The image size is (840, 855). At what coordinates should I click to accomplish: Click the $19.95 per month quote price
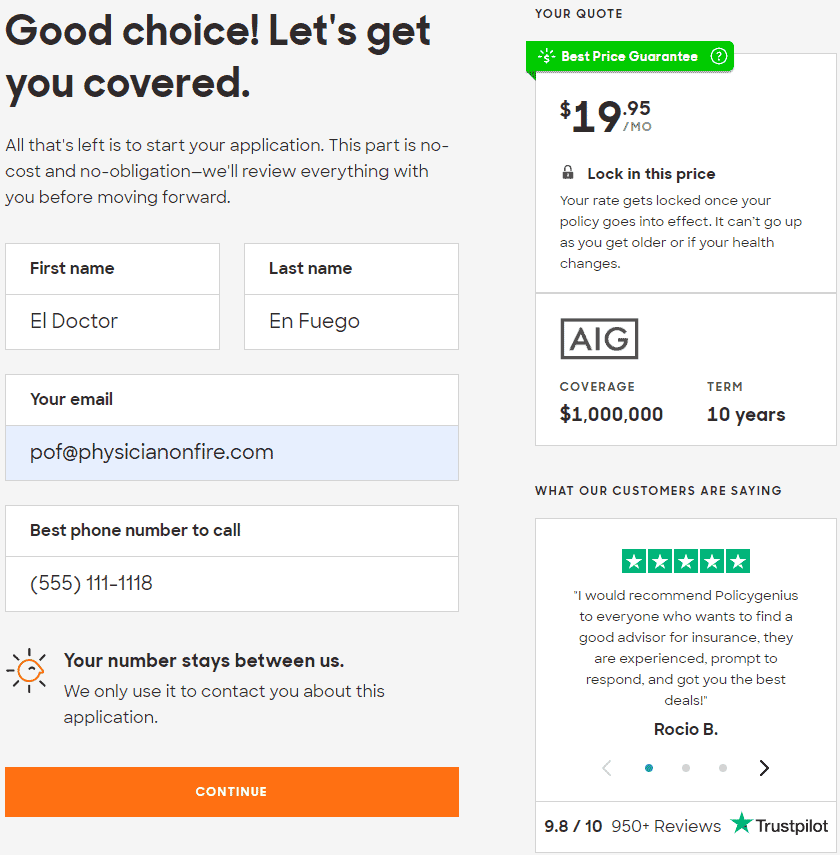pos(605,117)
